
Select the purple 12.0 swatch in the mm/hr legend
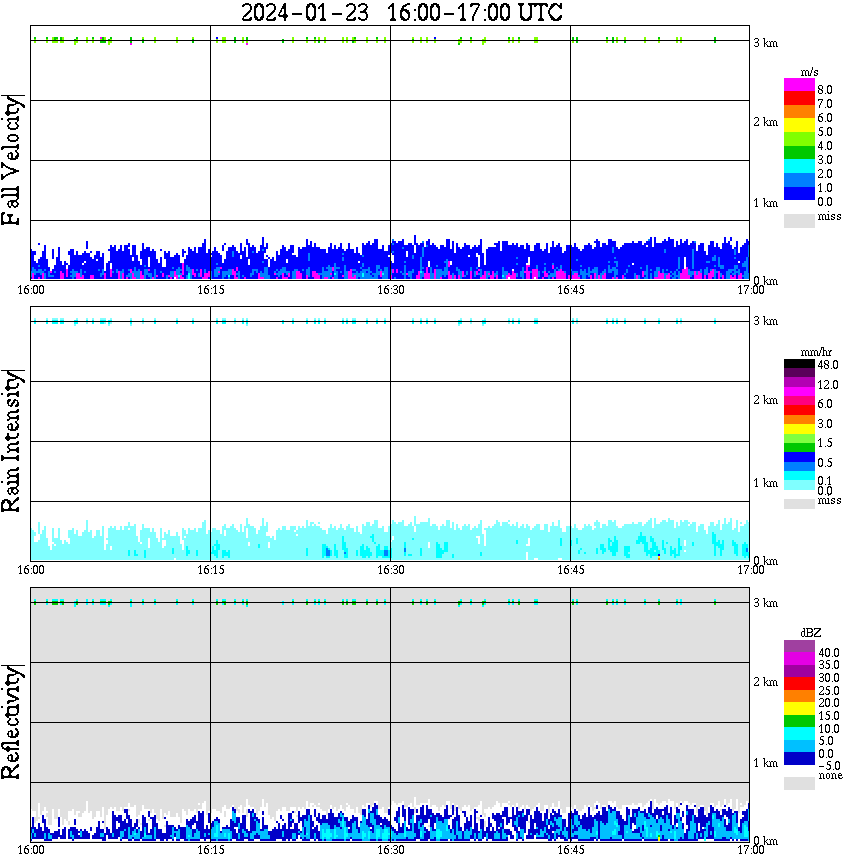pyautogui.click(x=799, y=383)
